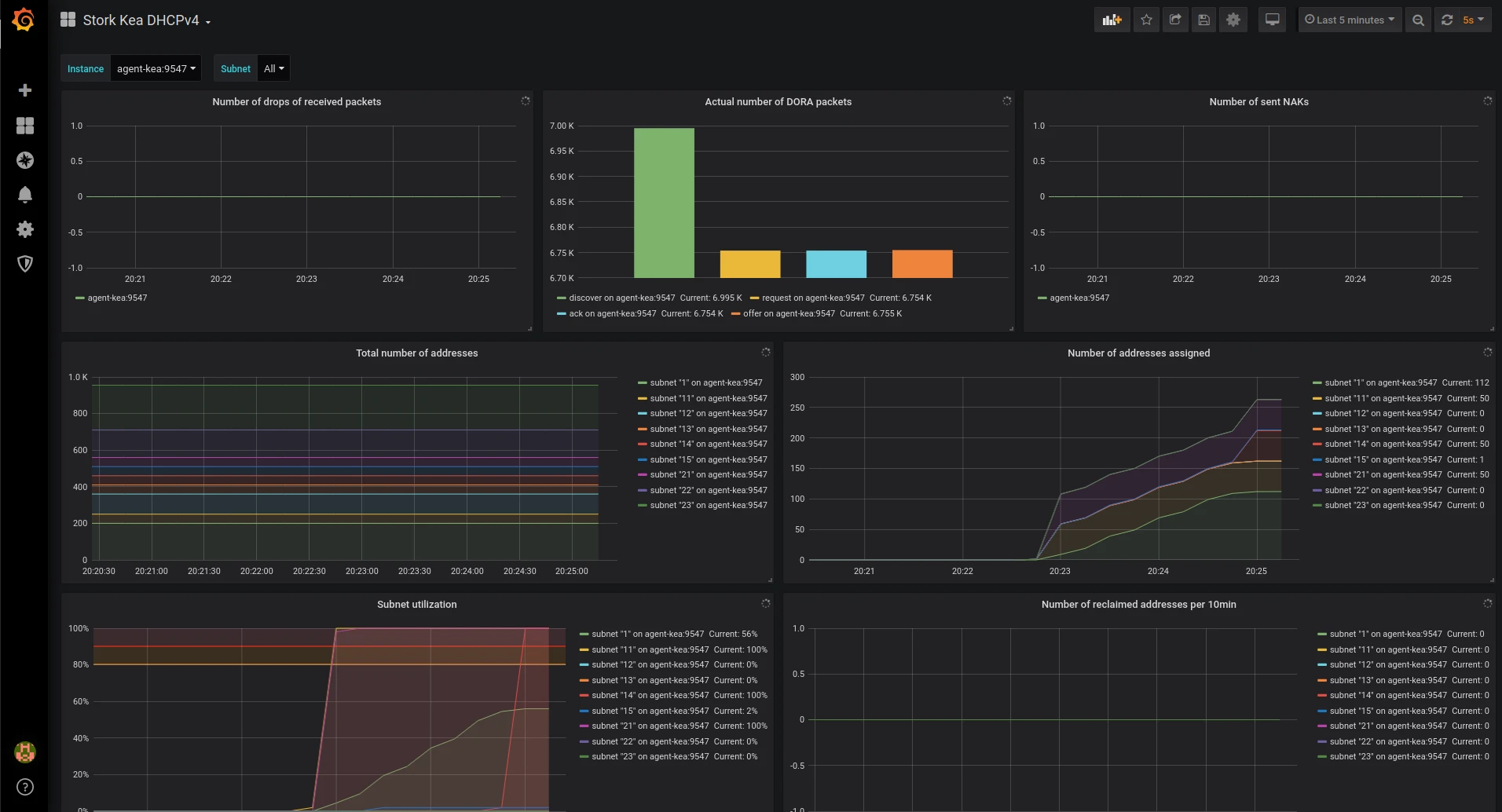Open Number of drops of received packets panel menu
The height and width of the screenshot is (812, 1502).
tap(296, 102)
